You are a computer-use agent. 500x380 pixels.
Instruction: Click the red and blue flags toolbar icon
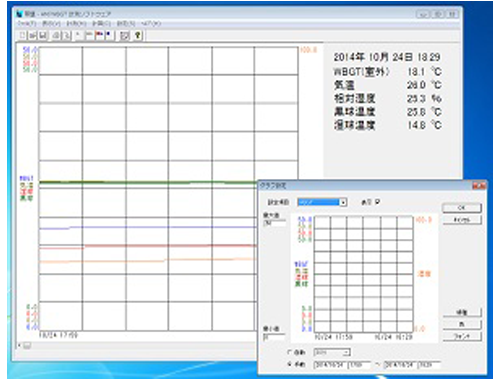pyautogui.click(x=99, y=35)
